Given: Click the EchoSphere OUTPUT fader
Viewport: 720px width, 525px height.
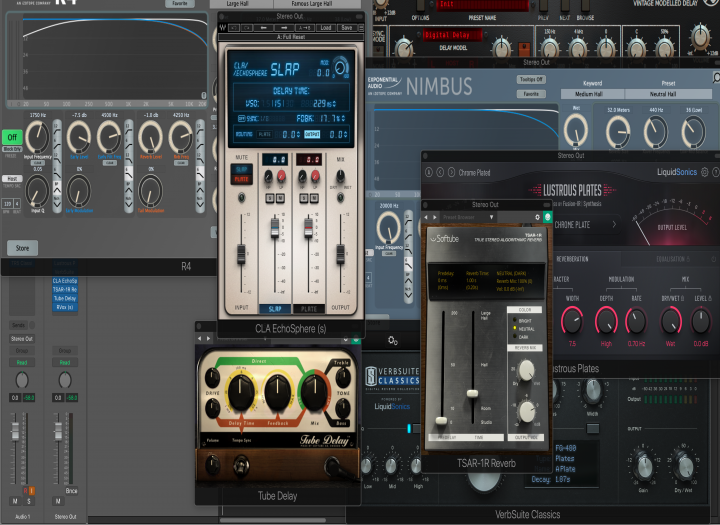Looking at the screenshot, I should [x=340, y=254].
